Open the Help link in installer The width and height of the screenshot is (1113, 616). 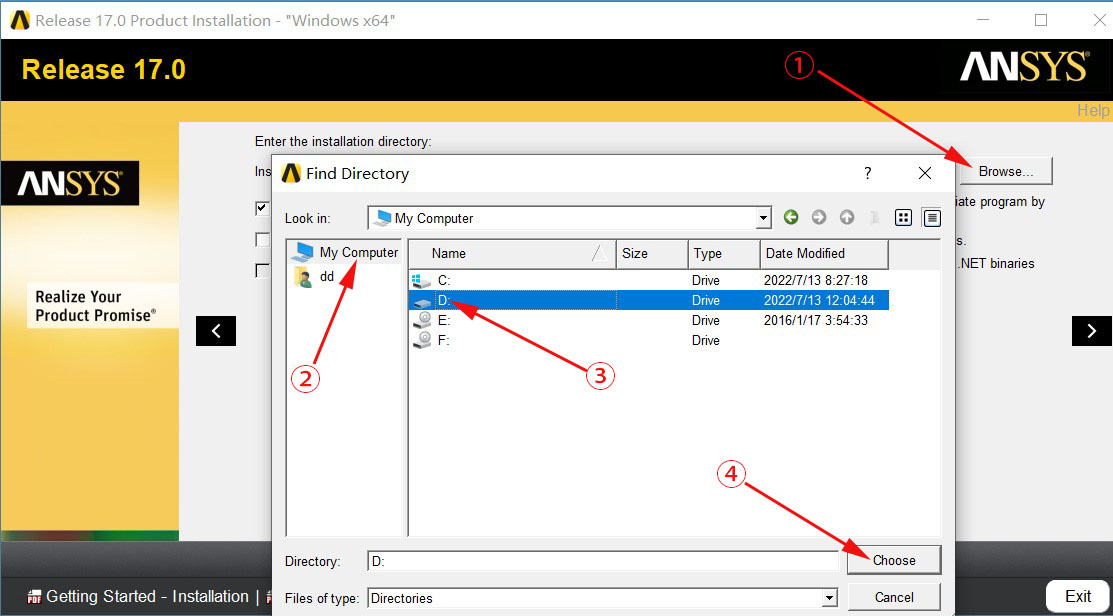pyautogui.click(x=1093, y=111)
